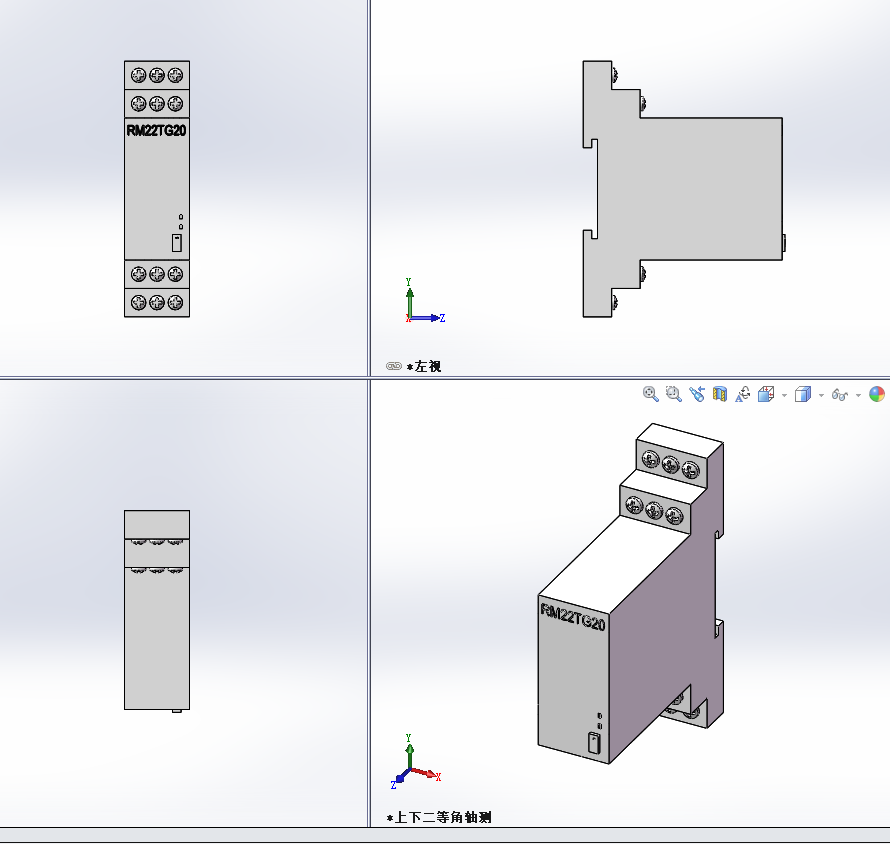Click the *上下二等角轴测 view label

pyautogui.click(x=439, y=817)
